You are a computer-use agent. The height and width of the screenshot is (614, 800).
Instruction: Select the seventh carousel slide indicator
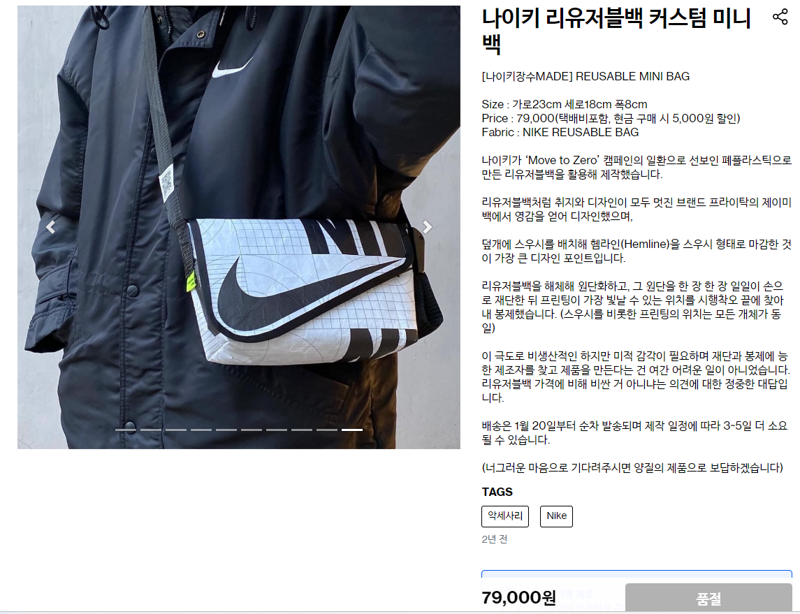point(277,430)
